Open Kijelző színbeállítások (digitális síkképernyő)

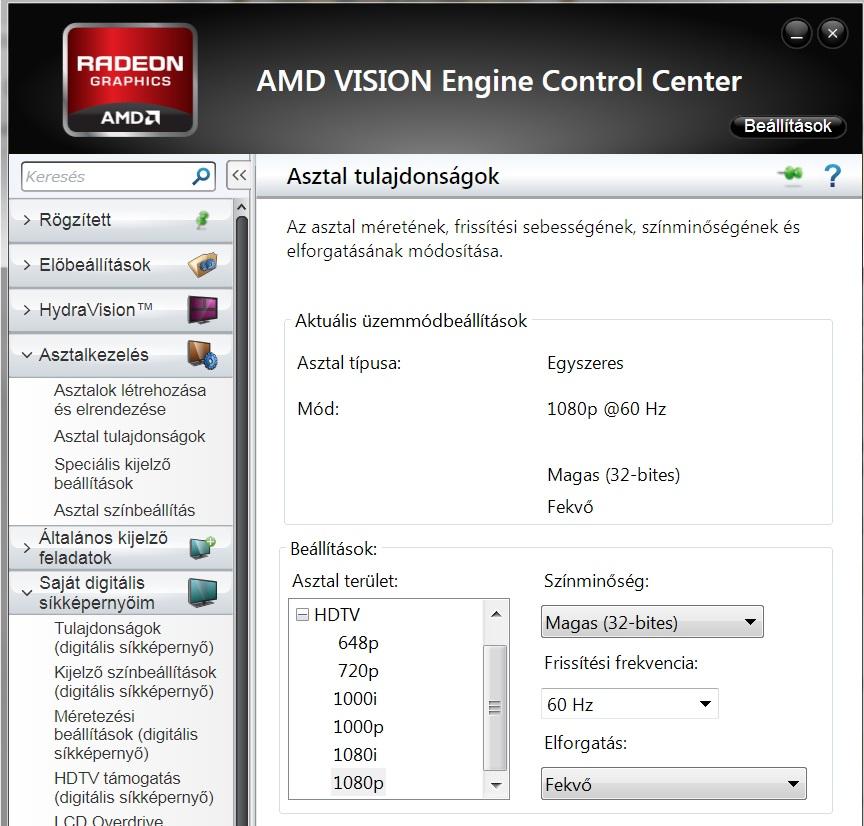click(x=135, y=682)
